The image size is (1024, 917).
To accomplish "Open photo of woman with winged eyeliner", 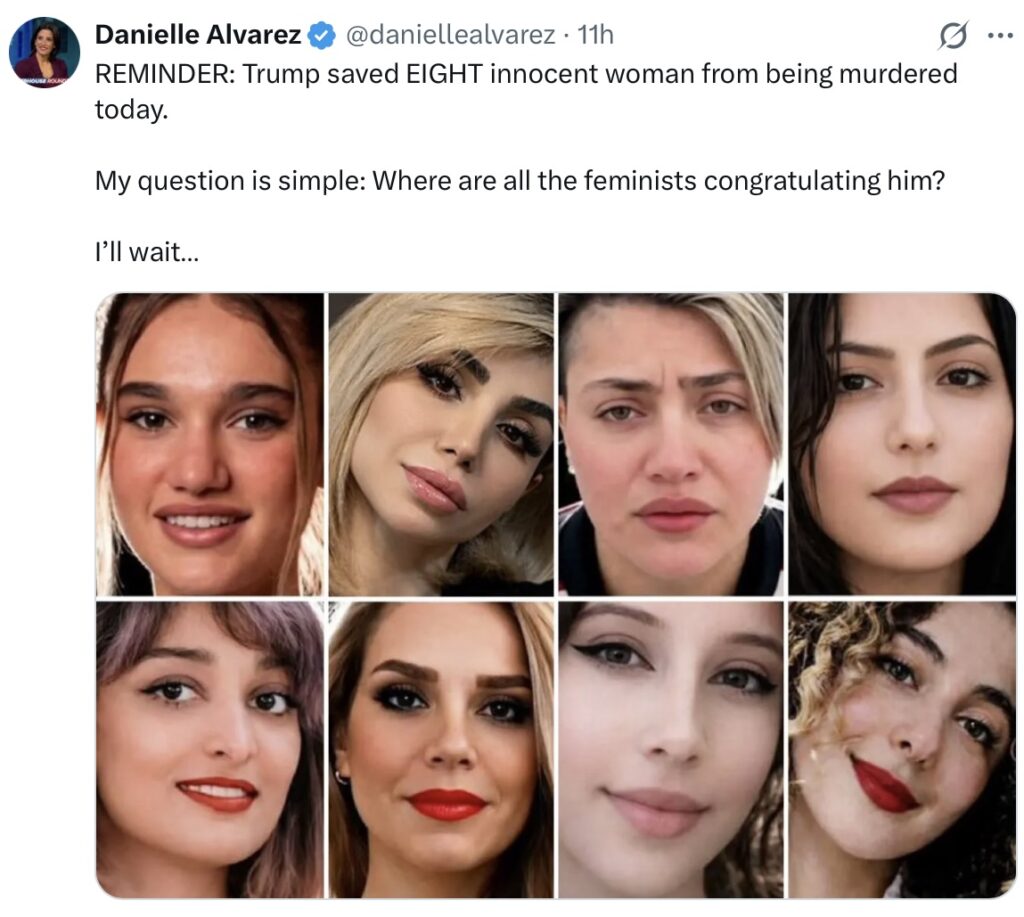I will coord(671,749).
